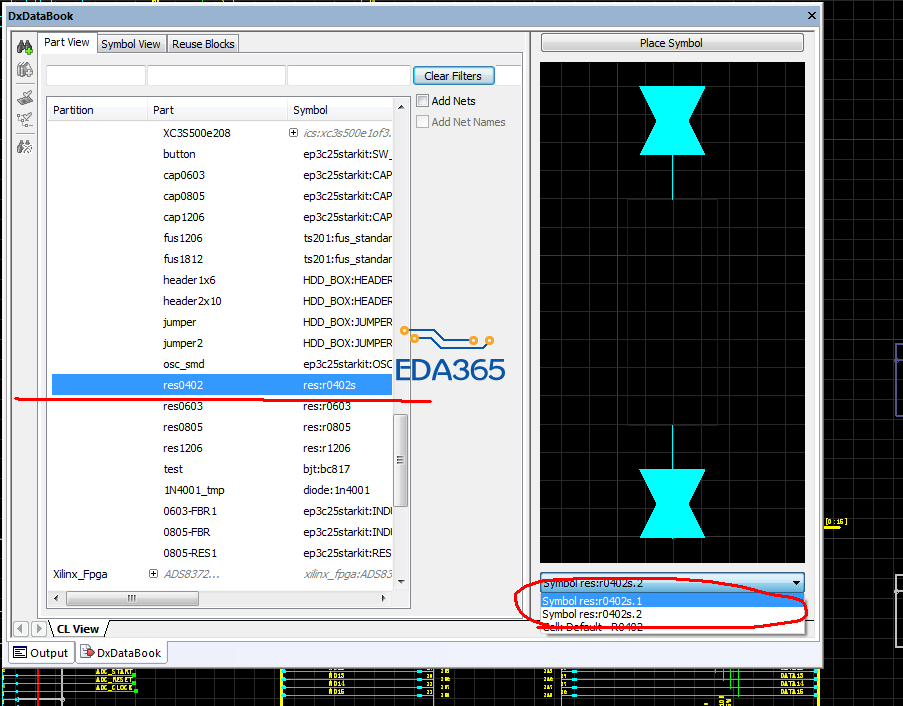Select the cap0603 part row
Viewport: 903px width, 706px height.
[x=222, y=175]
